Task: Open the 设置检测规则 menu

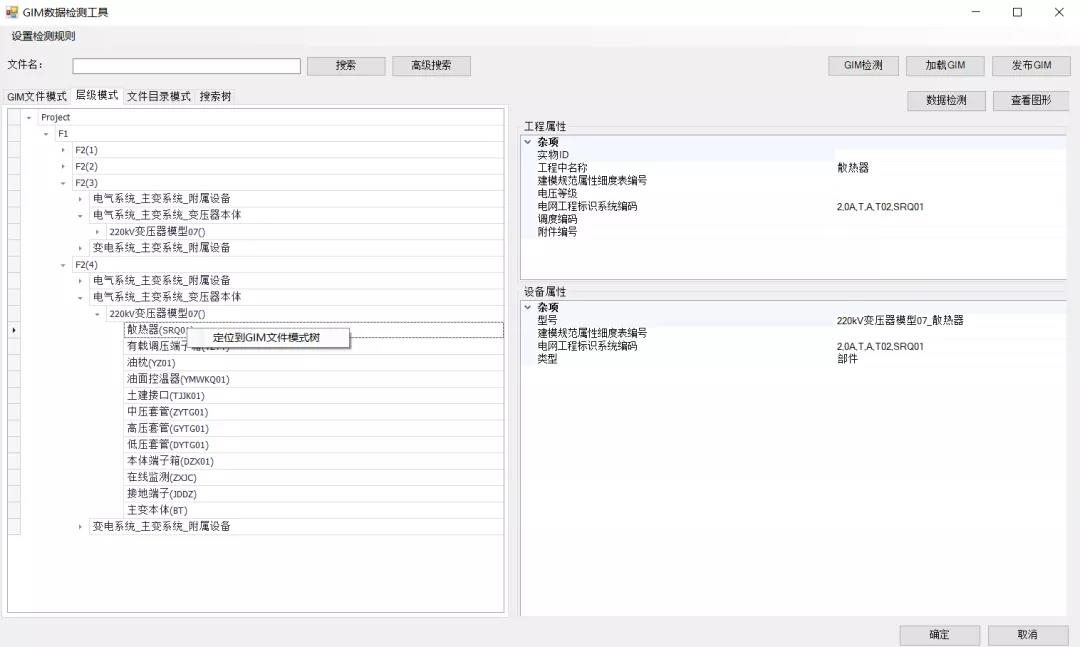Action: (43, 36)
